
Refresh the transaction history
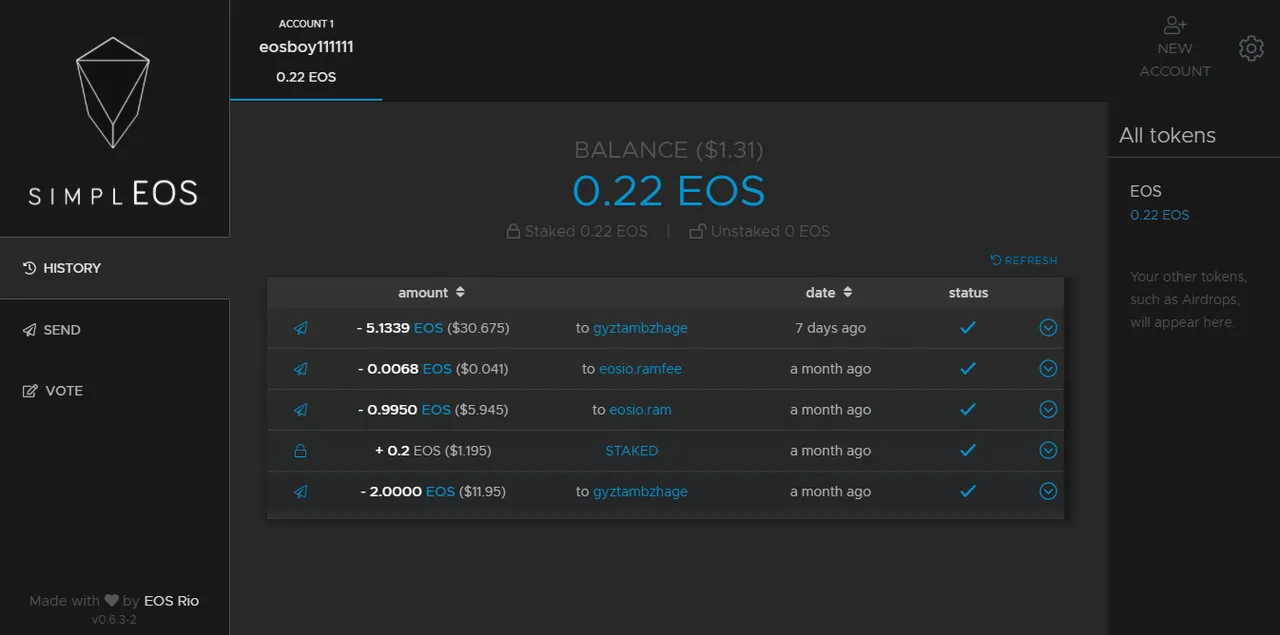click(x=1024, y=260)
